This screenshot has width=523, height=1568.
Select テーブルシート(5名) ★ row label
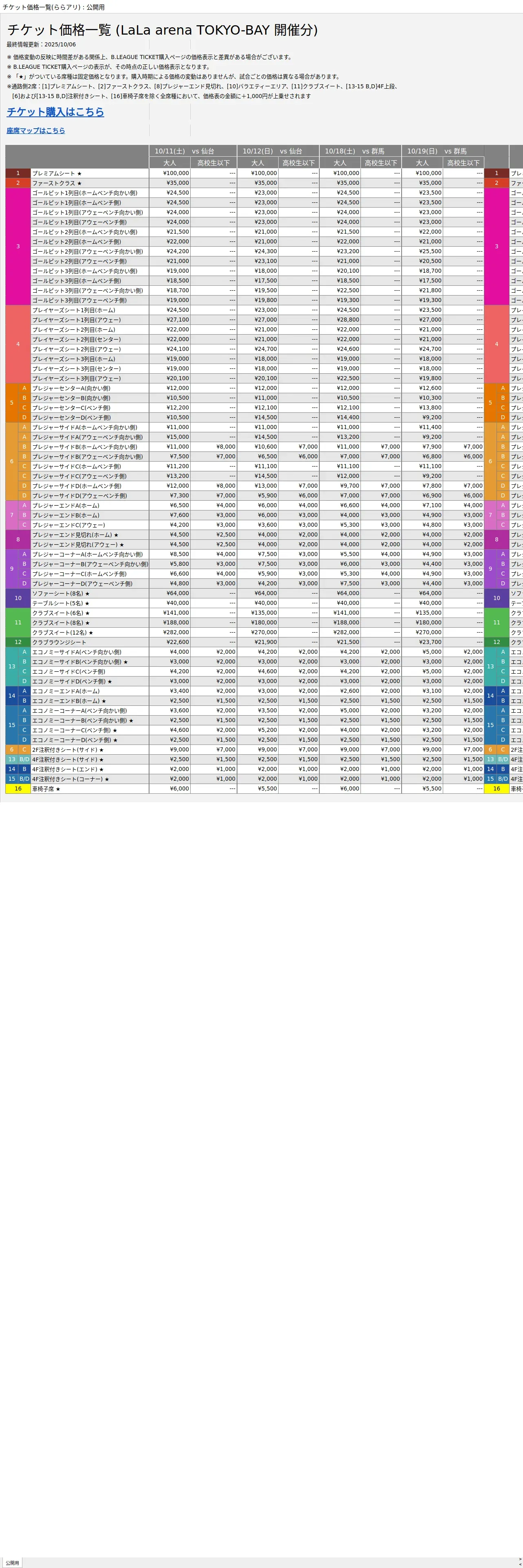point(90,603)
